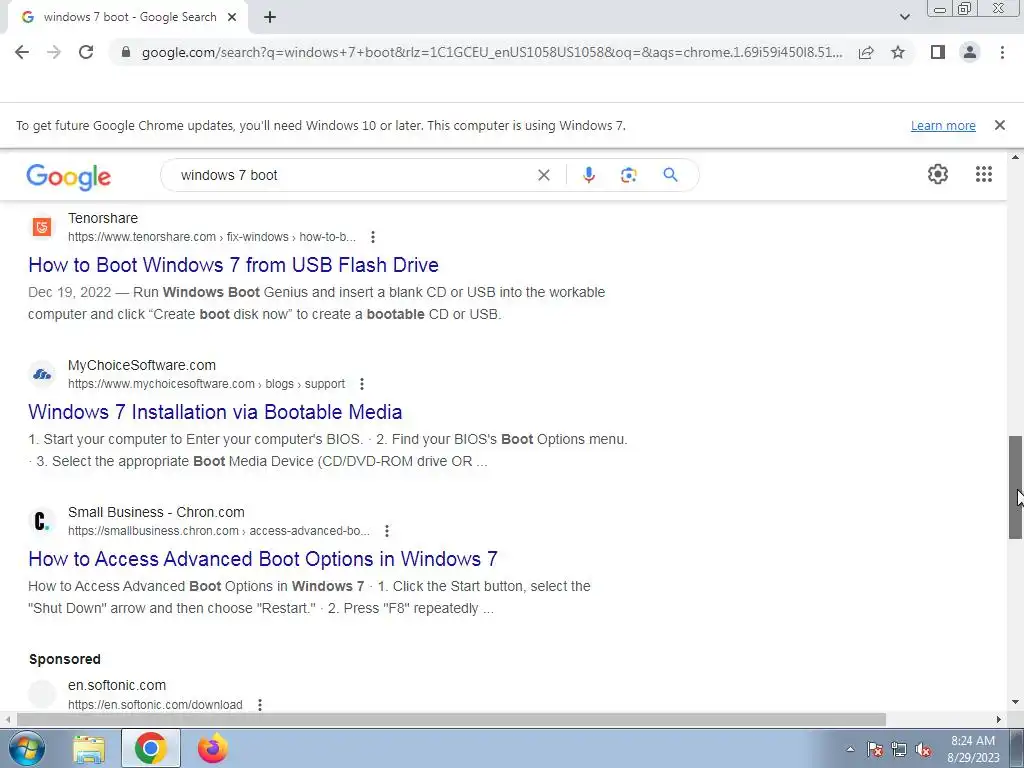View site information via padlock icon
This screenshot has height=768, width=1024.
point(126,52)
